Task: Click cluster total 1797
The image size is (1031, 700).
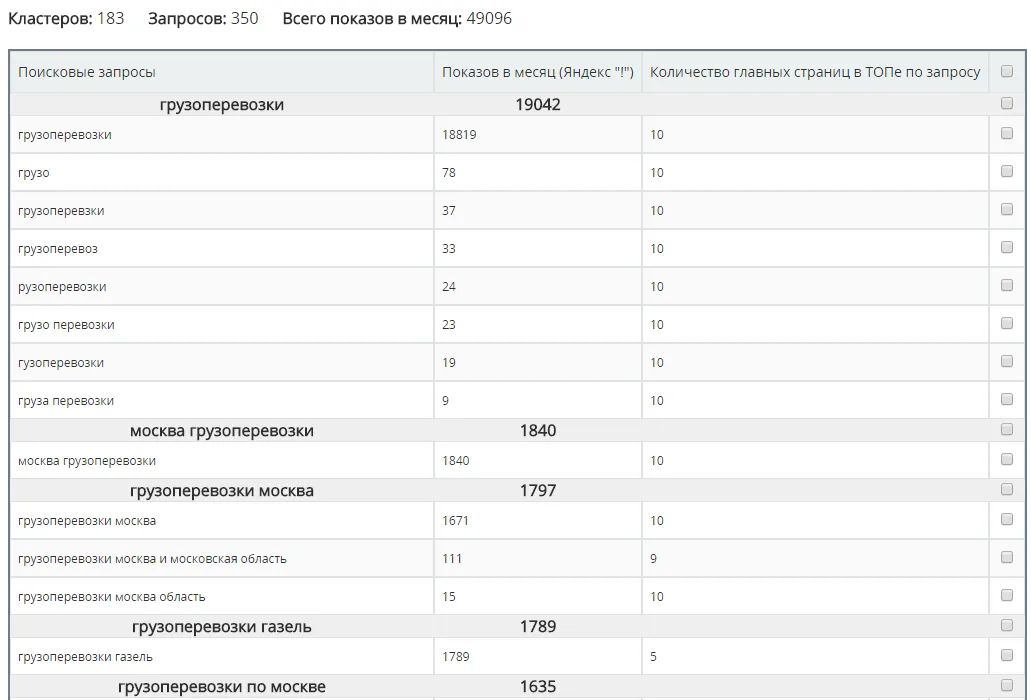Action: point(538,491)
